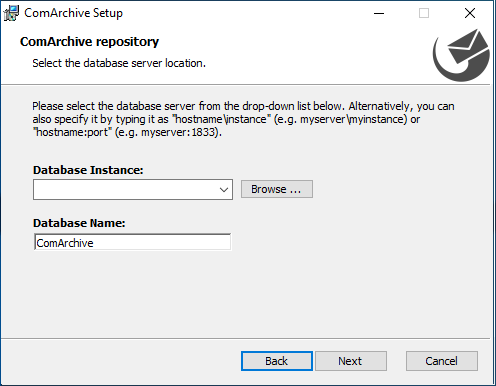Open the Database Instance drop-down list

pos(224,190)
